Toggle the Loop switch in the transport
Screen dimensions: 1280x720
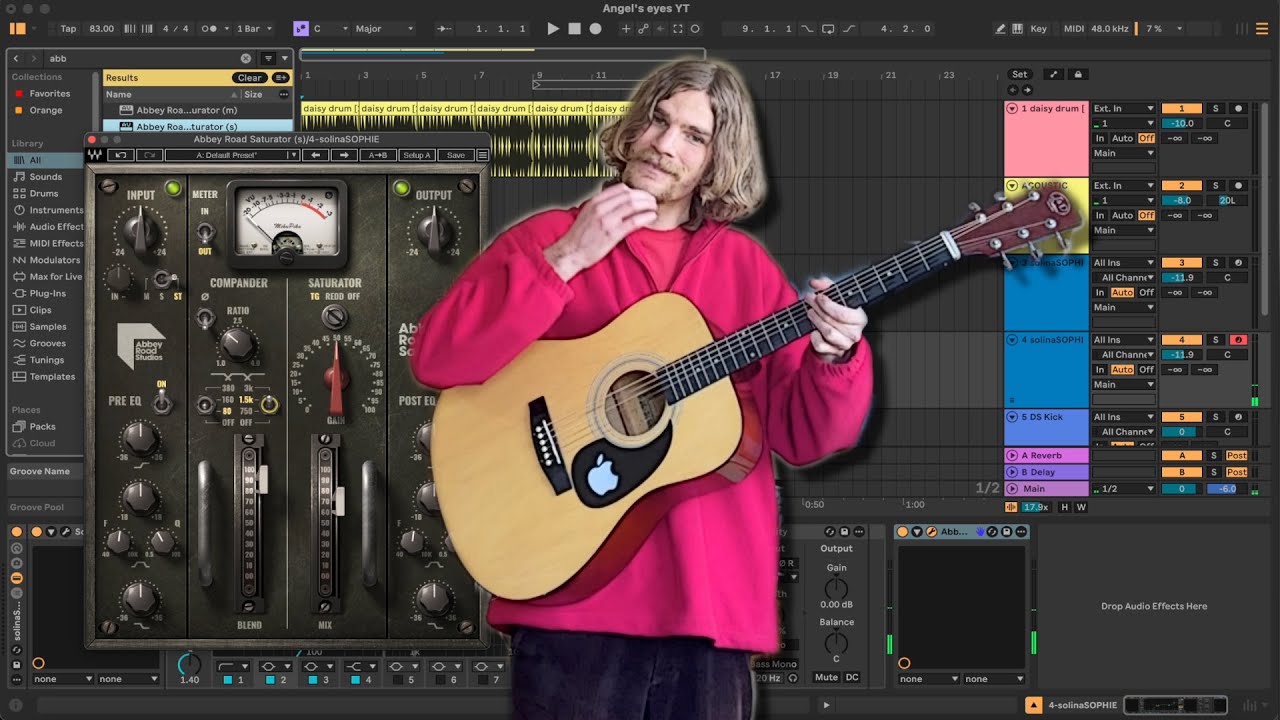[828, 29]
